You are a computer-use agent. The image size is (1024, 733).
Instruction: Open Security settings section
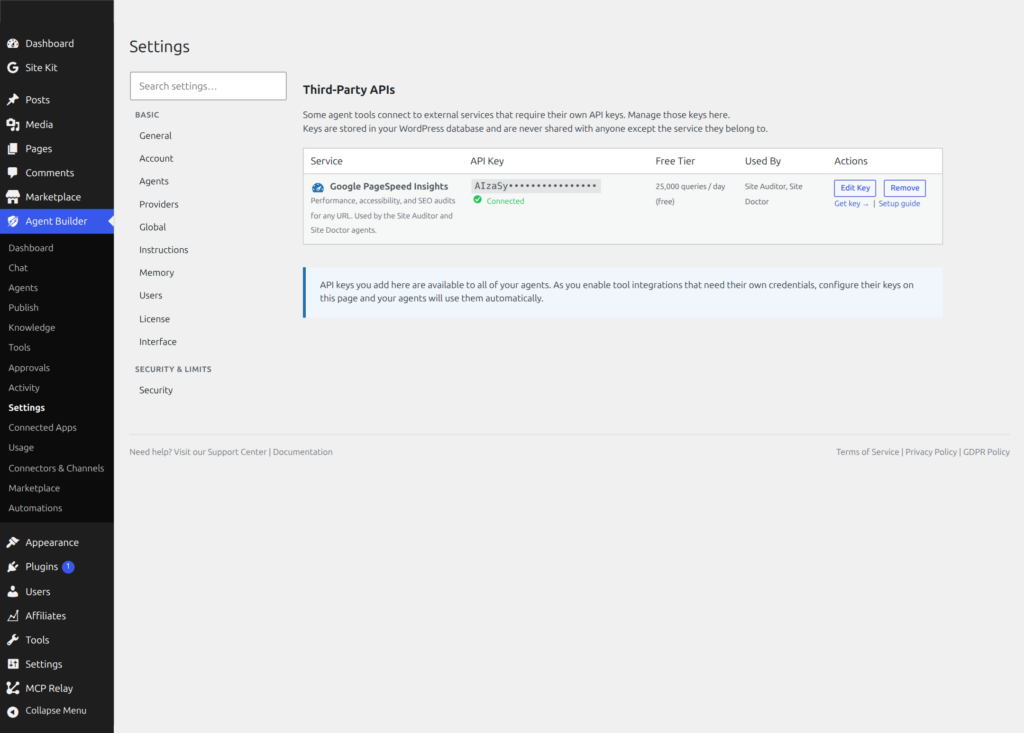tap(155, 391)
